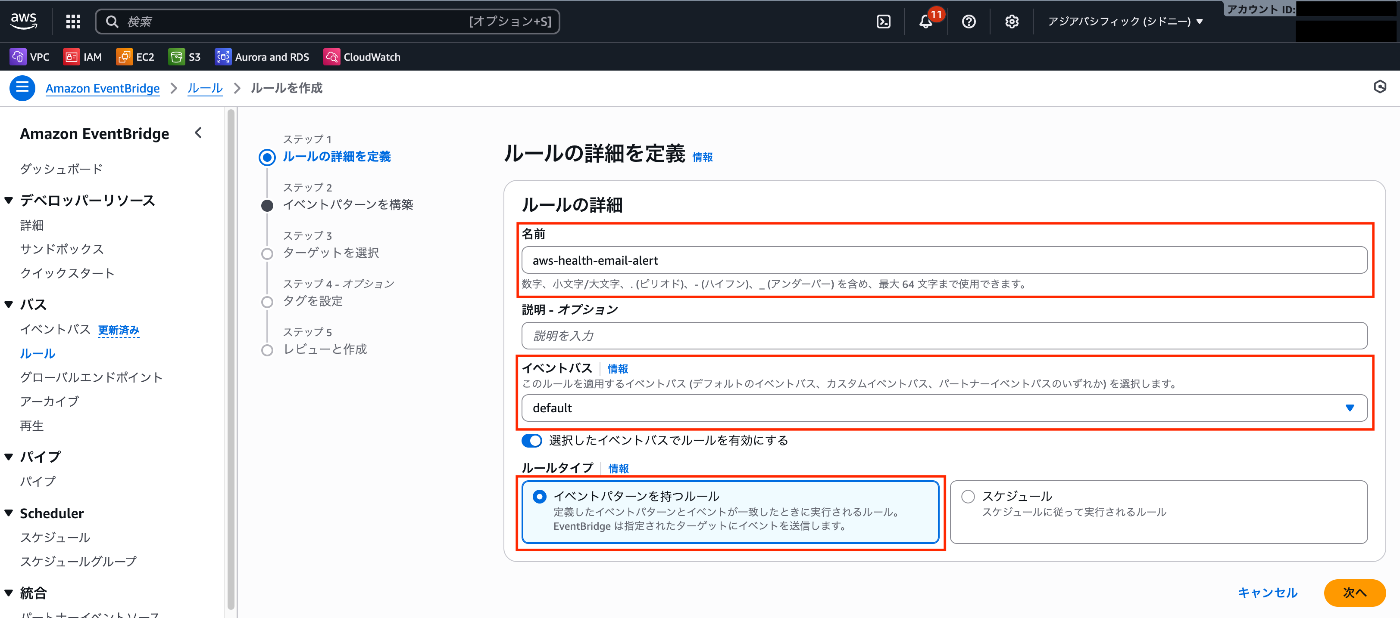Click the 説明 optional input field
This screenshot has width=1400, height=618.
[x=944, y=336]
